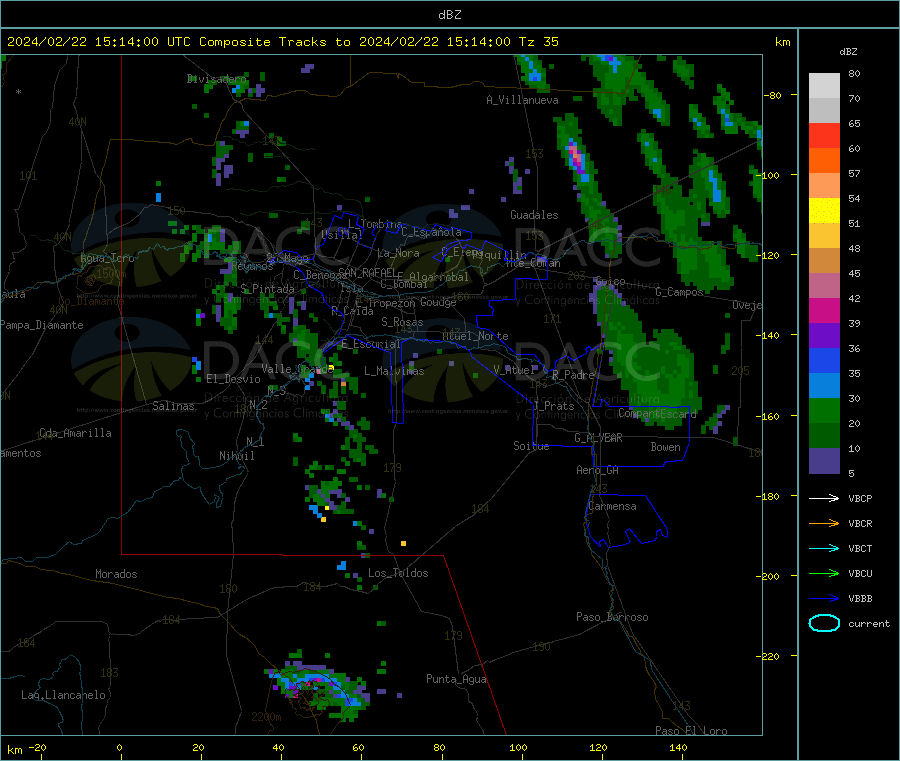Click the 'Punta_Agua' map label

tap(456, 679)
